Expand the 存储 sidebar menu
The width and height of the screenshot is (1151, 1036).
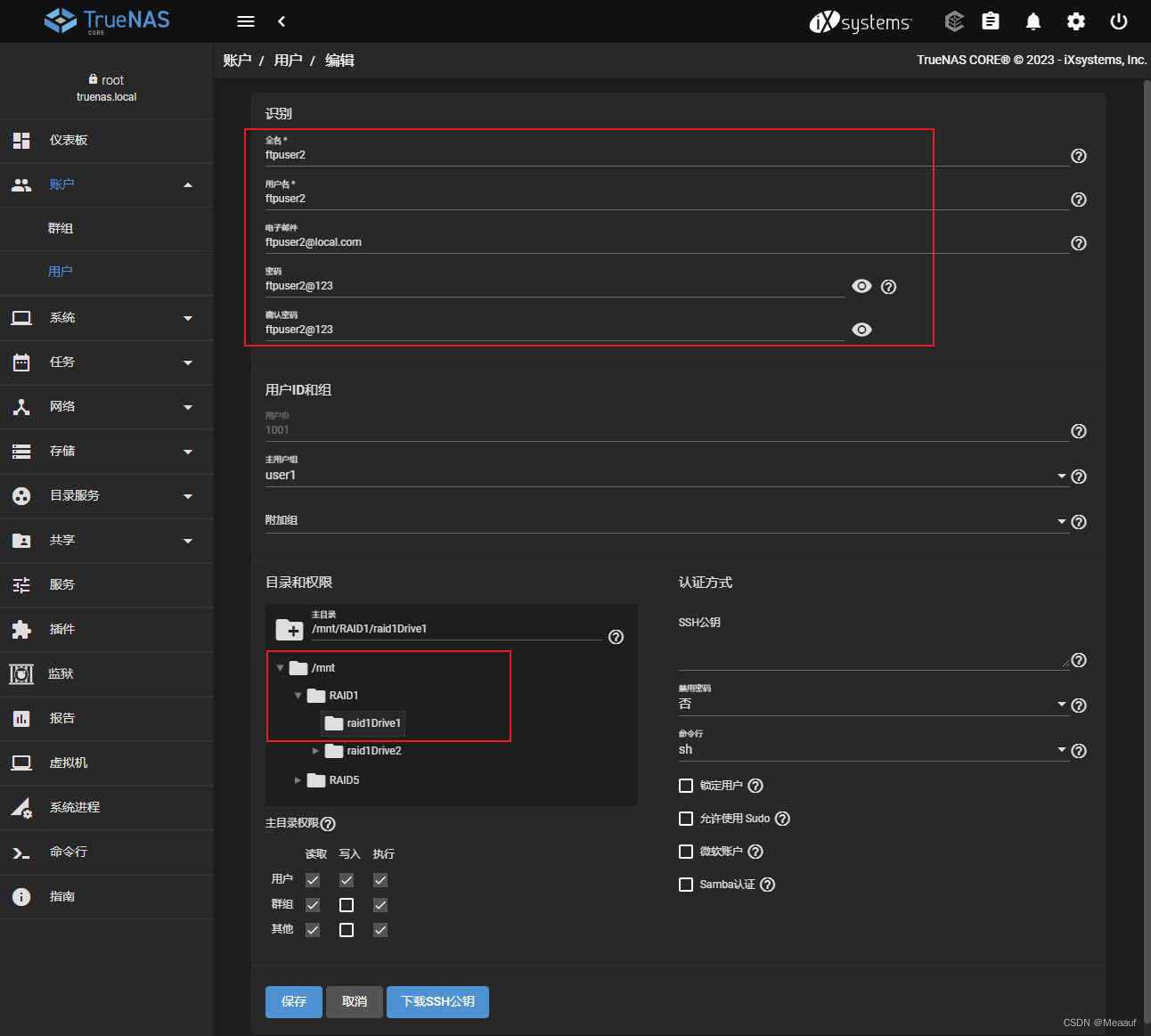click(x=107, y=452)
